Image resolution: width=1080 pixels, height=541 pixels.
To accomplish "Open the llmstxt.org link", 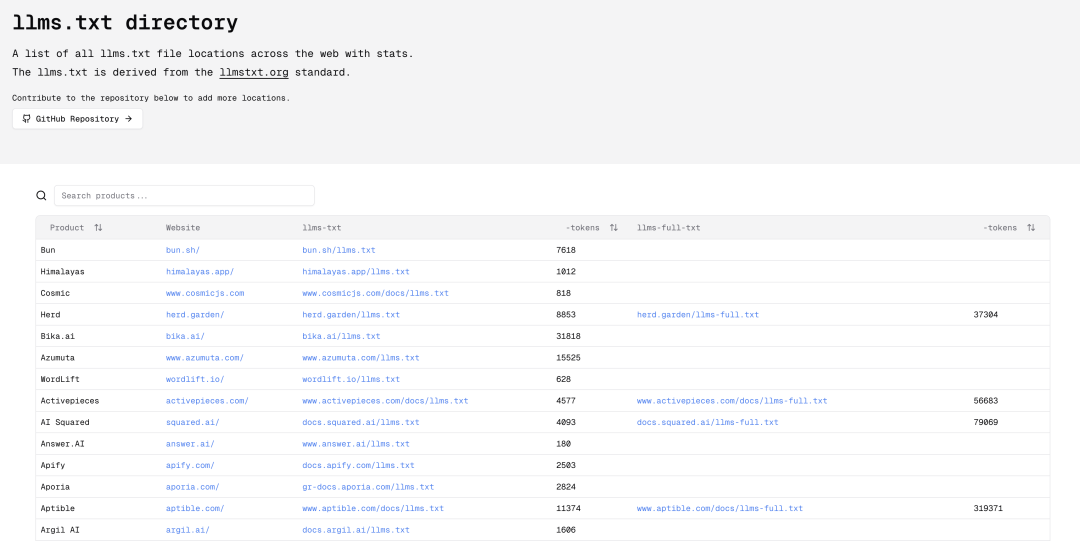I will [x=253, y=72].
